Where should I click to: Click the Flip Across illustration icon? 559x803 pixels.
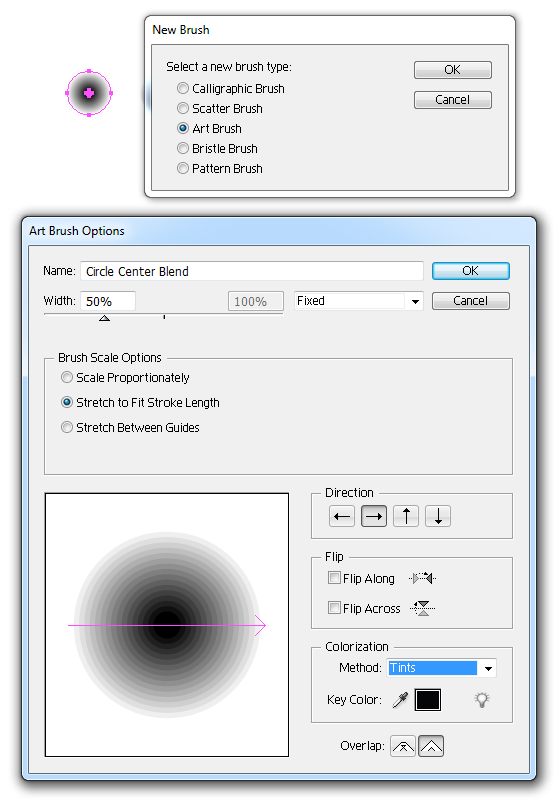click(422, 608)
